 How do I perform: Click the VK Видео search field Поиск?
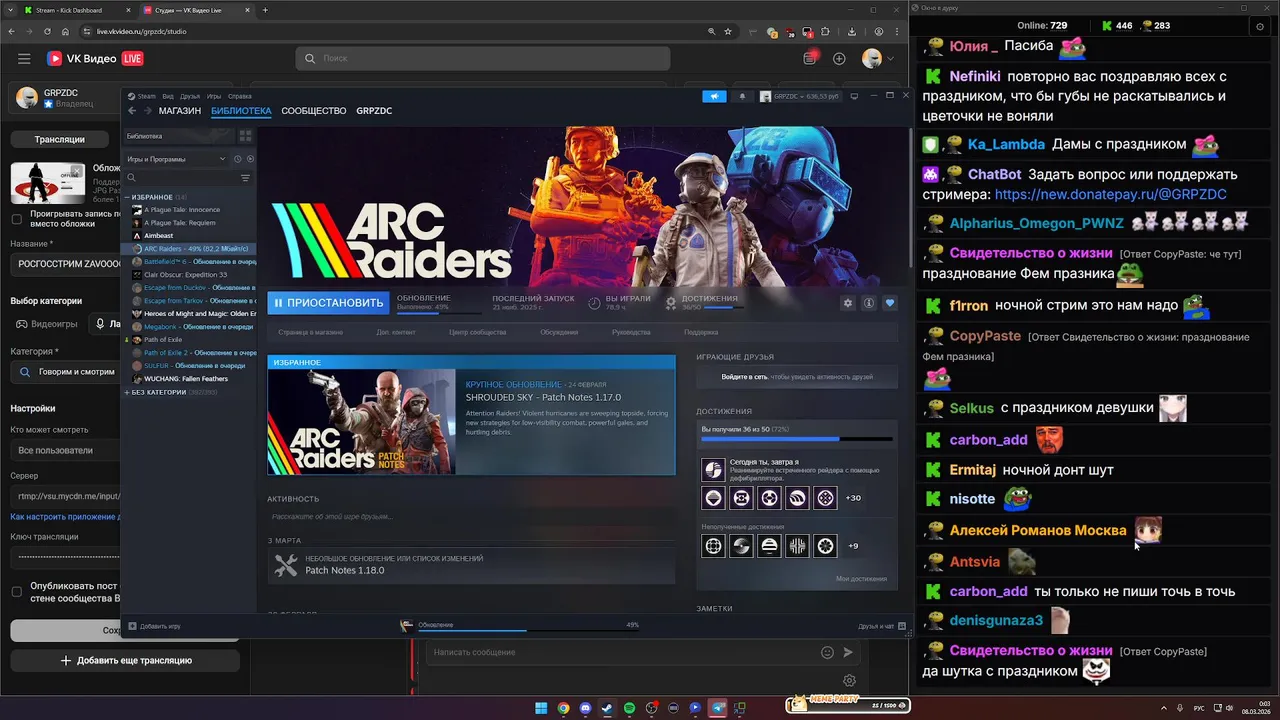483,59
